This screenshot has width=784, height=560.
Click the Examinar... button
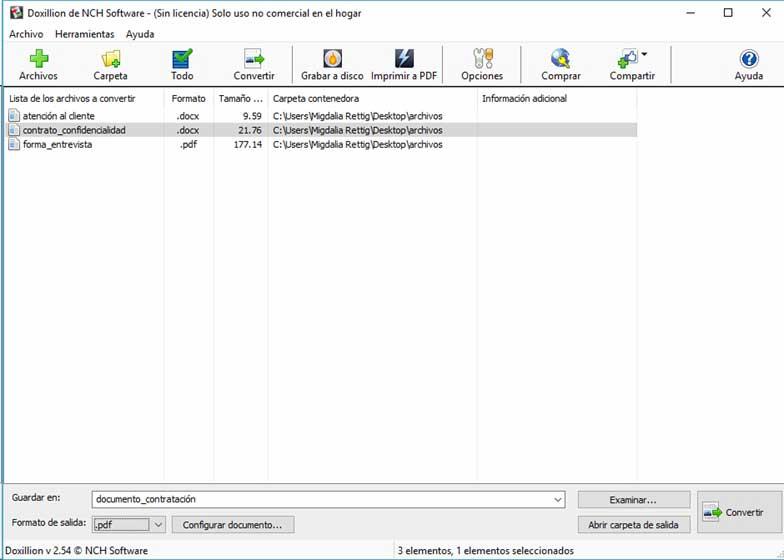tap(634, 500)
